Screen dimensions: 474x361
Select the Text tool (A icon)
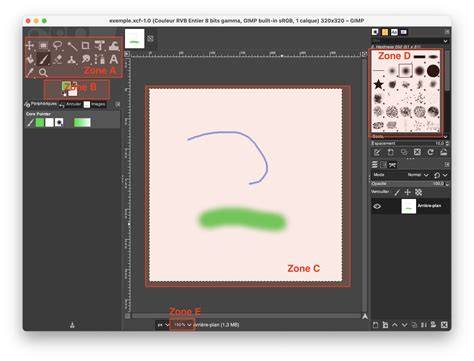tap(114, 59)
